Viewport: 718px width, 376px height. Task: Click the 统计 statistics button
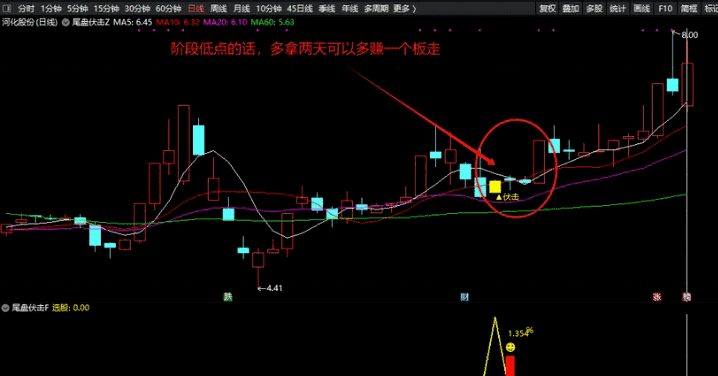[x=618, y=8]
